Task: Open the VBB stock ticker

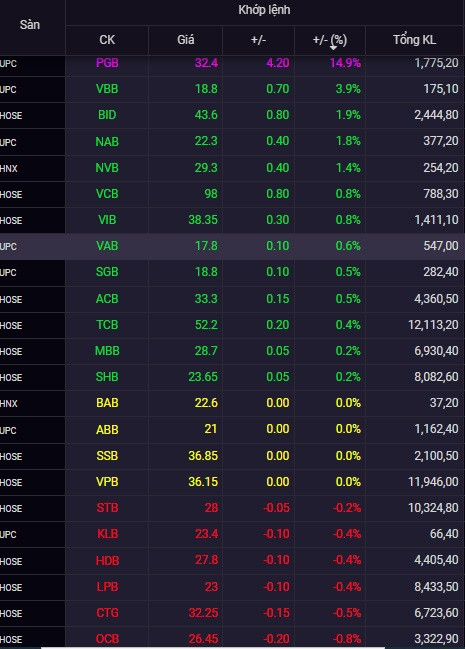Action: 107,89
